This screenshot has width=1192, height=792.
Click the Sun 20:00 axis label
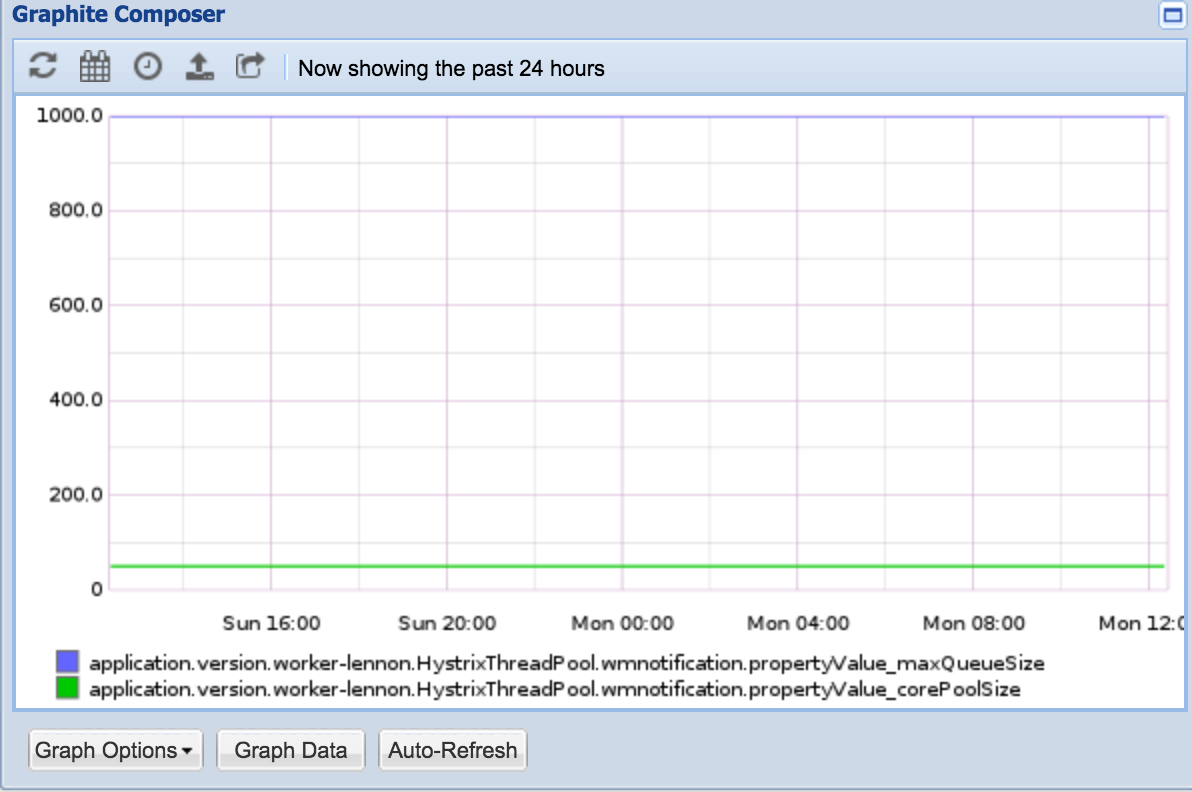coord(447,623)
